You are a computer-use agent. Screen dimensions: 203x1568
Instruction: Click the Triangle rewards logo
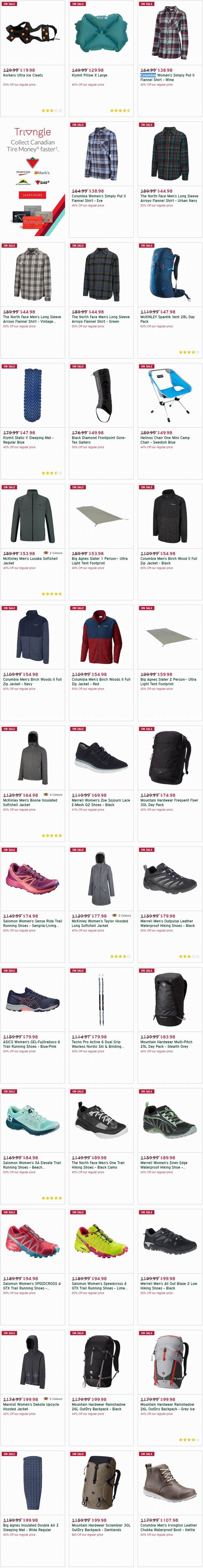pos(32,132)
